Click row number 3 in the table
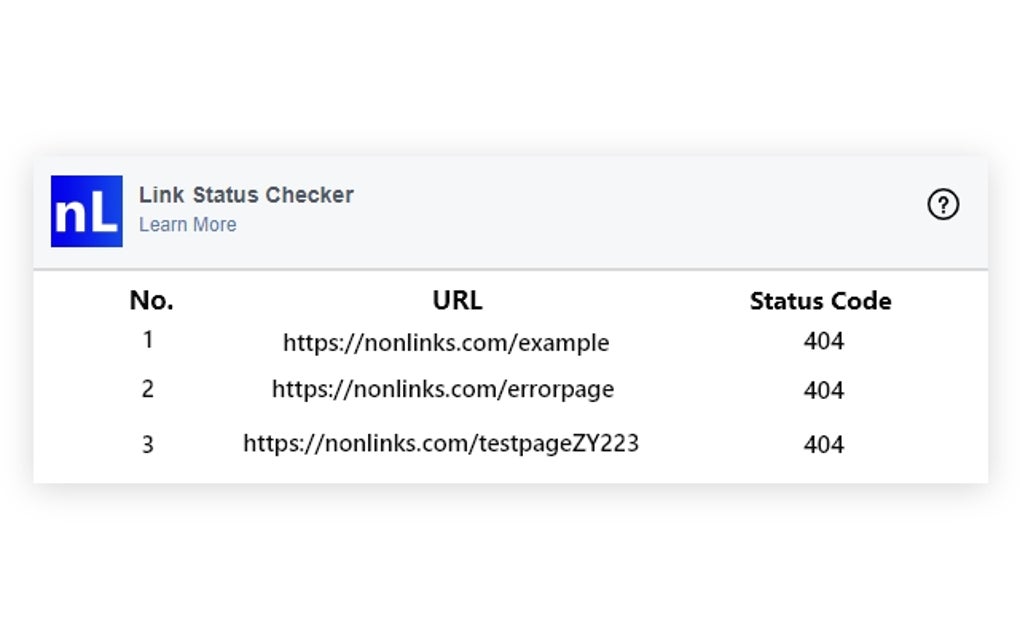The image size is (1020, 638). click(x=147, y=443)
